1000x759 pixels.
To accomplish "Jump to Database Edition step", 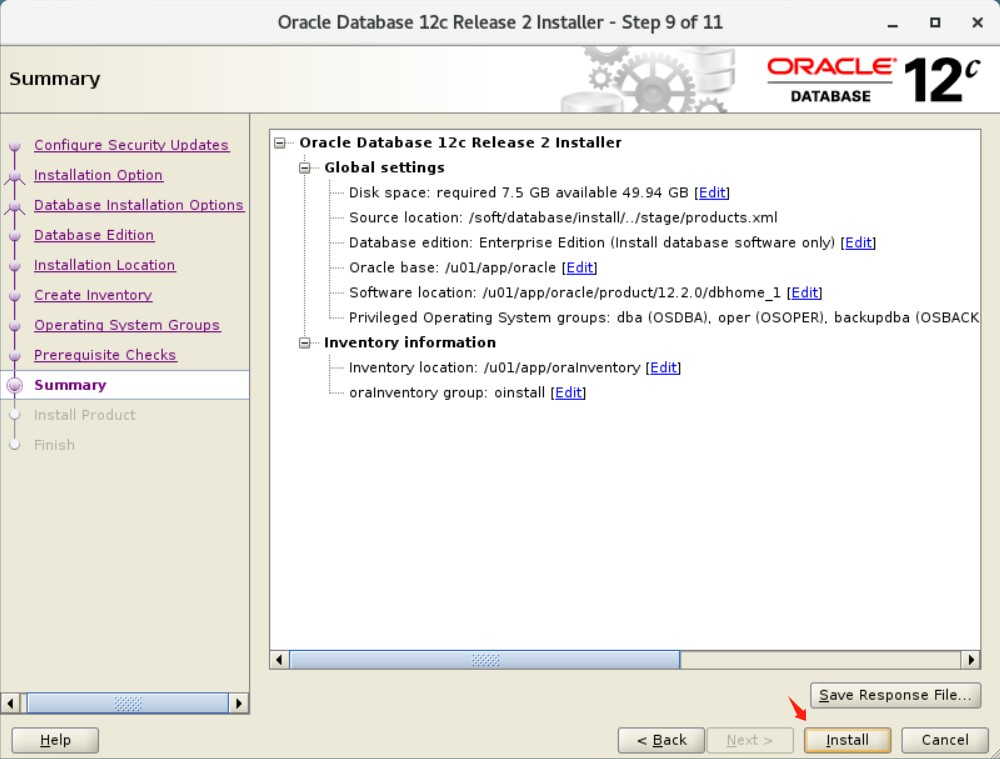I will (94, 235).
